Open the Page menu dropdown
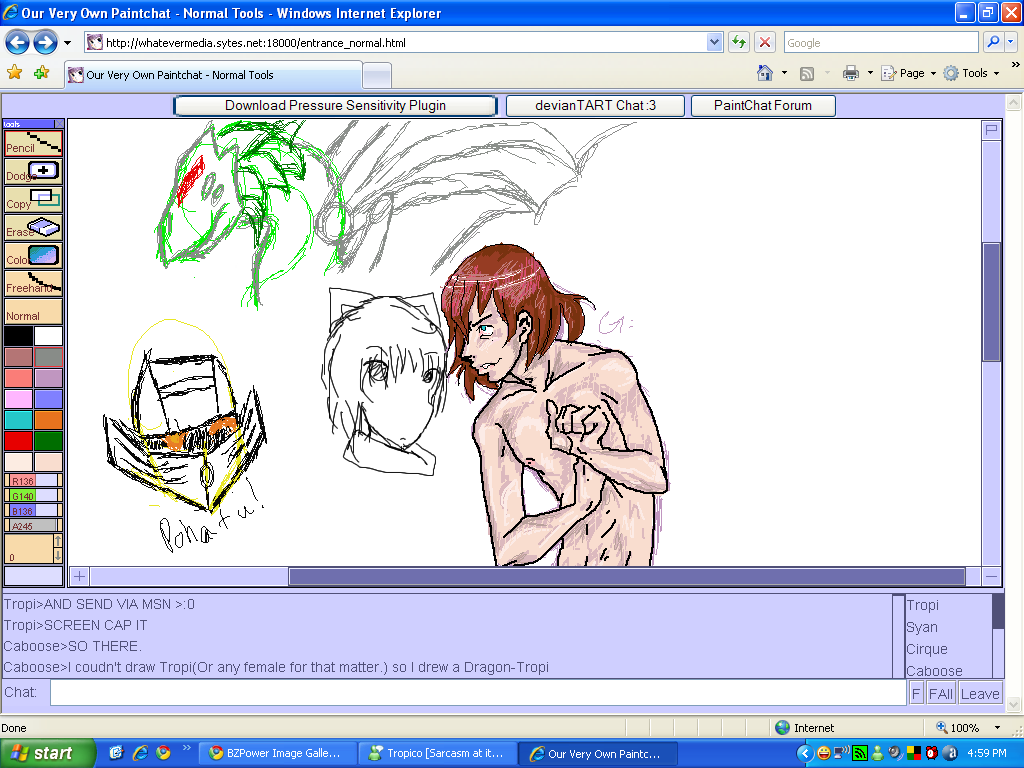This screenshot has height=768, width=1024. pos(909,74)
